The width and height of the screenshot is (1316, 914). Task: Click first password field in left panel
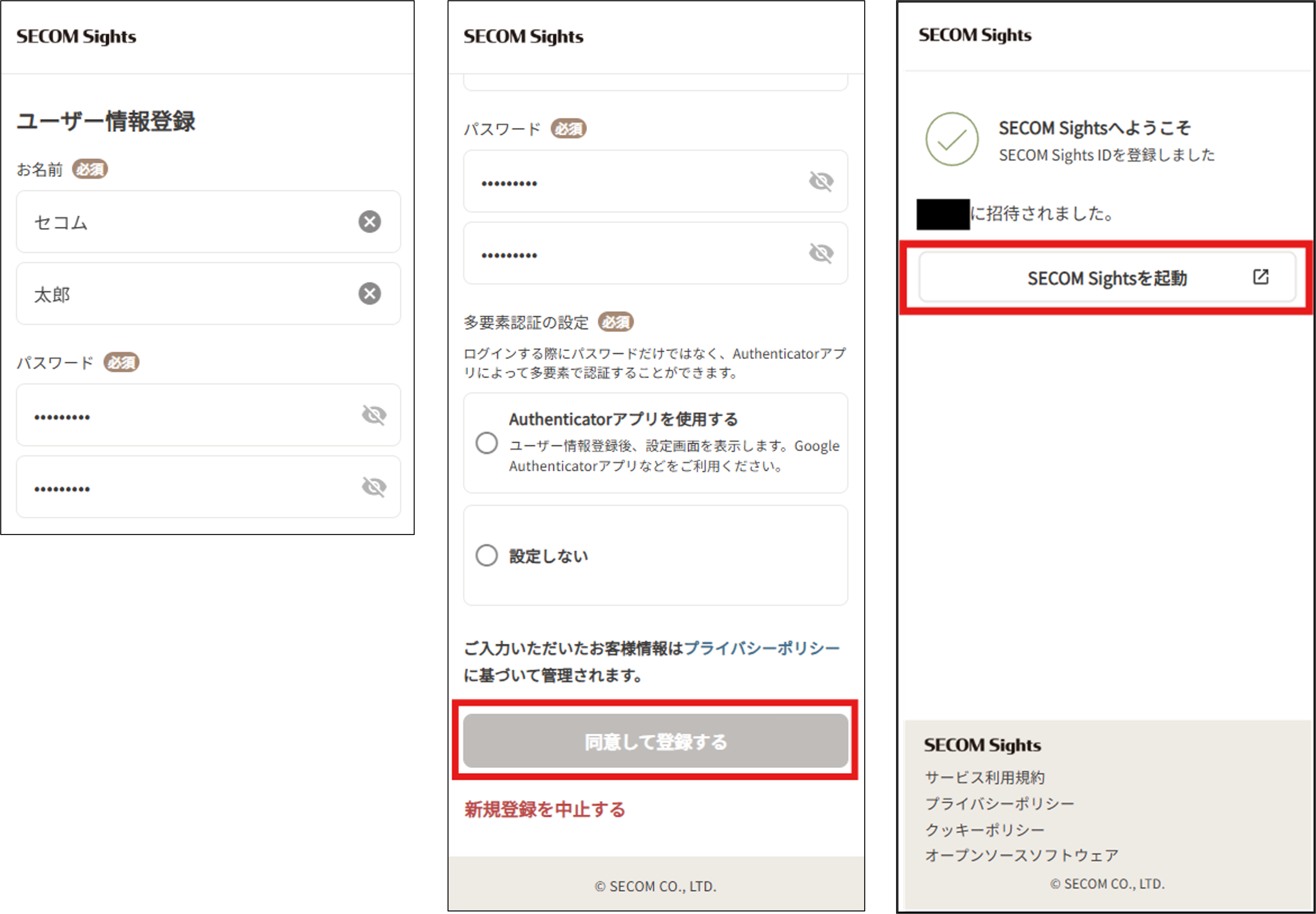[208, 415]
